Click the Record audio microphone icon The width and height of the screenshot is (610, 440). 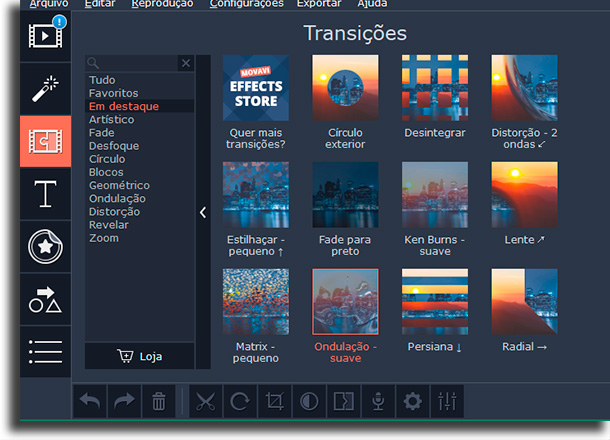tap(378, 401)
